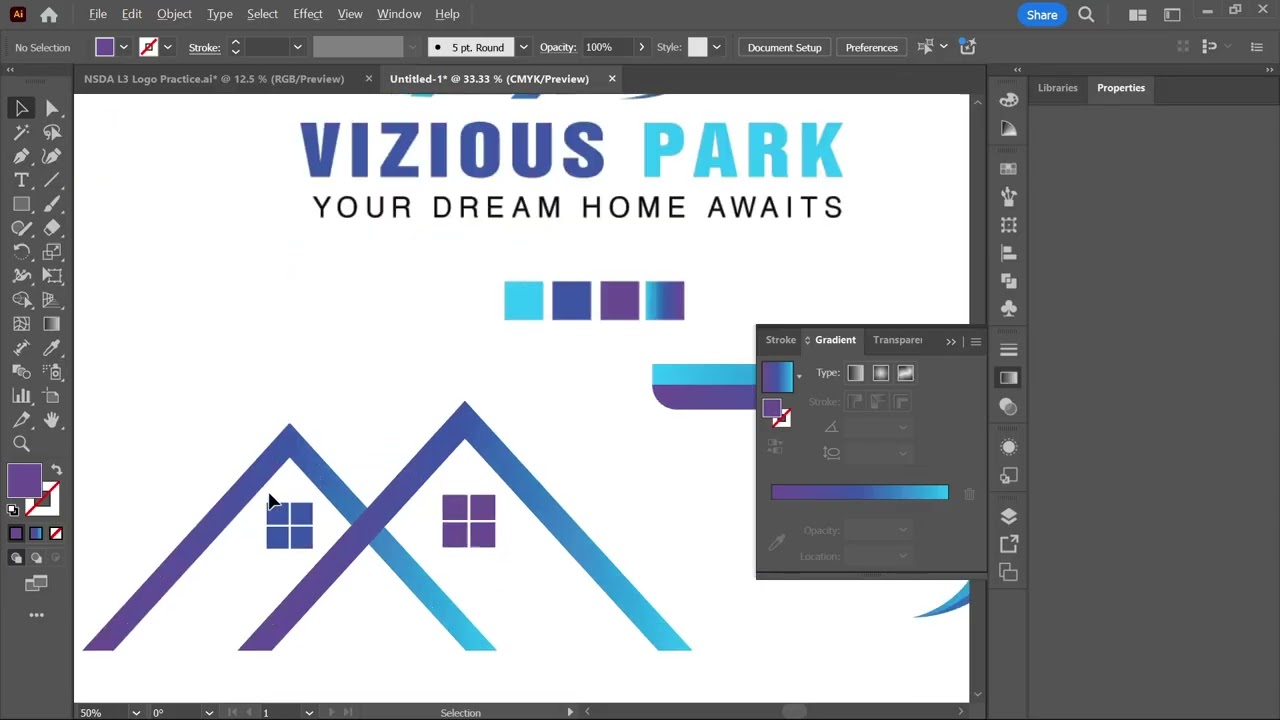Open zoom level 50% dropdown

click(136, 713)
